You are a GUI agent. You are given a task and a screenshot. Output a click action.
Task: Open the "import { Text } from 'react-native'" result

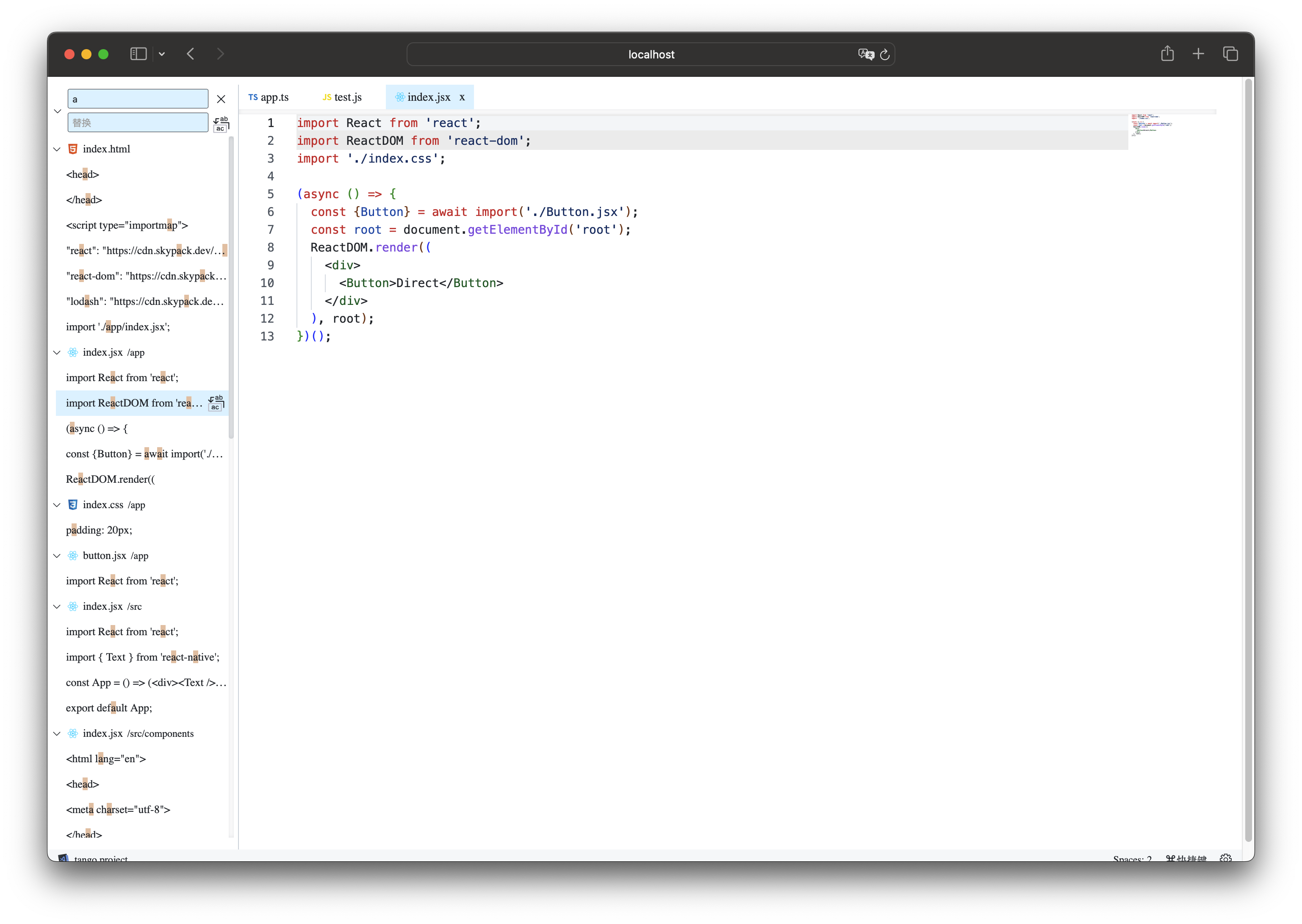[x=142, y=657]
